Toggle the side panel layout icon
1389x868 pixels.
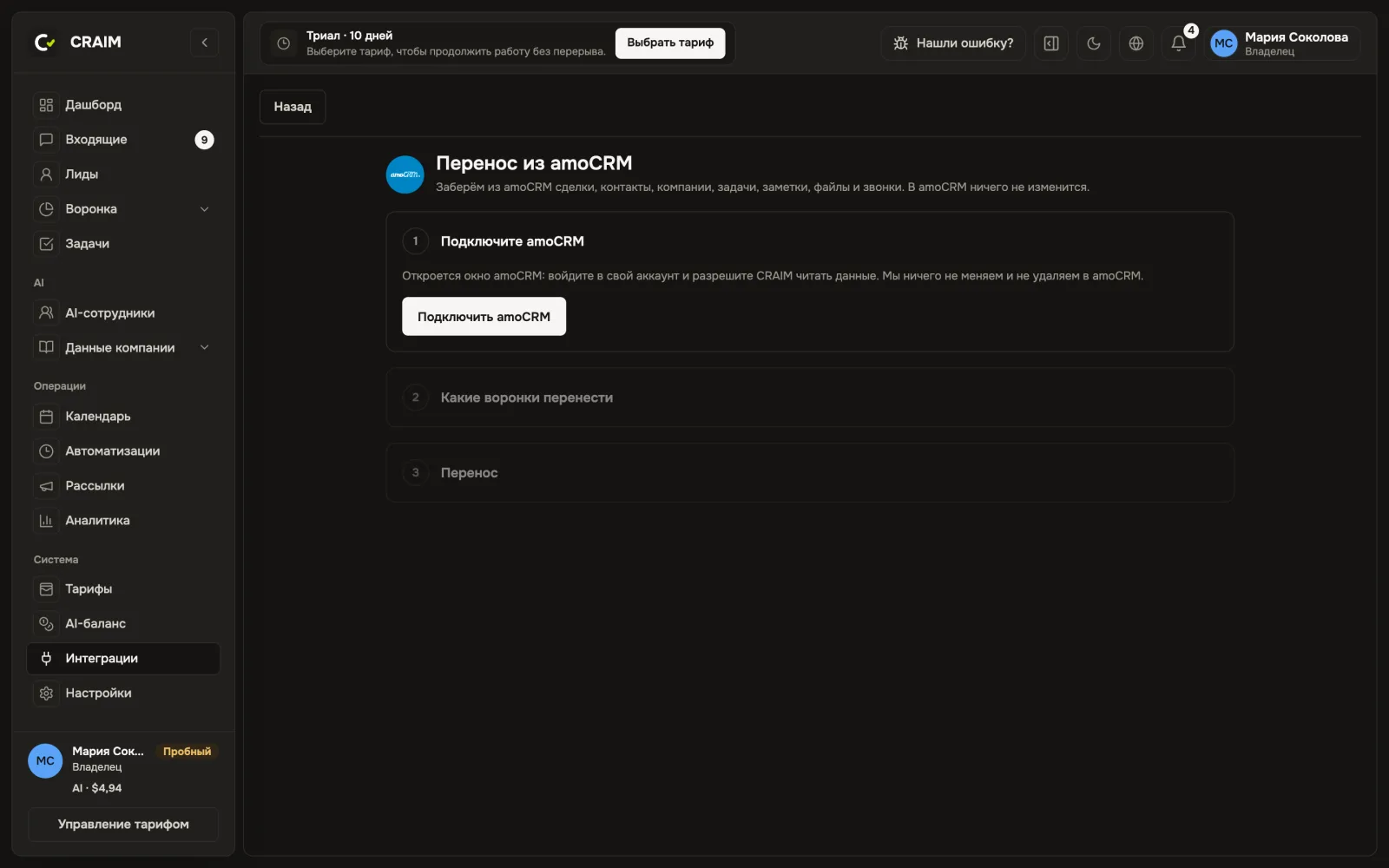1050,43
